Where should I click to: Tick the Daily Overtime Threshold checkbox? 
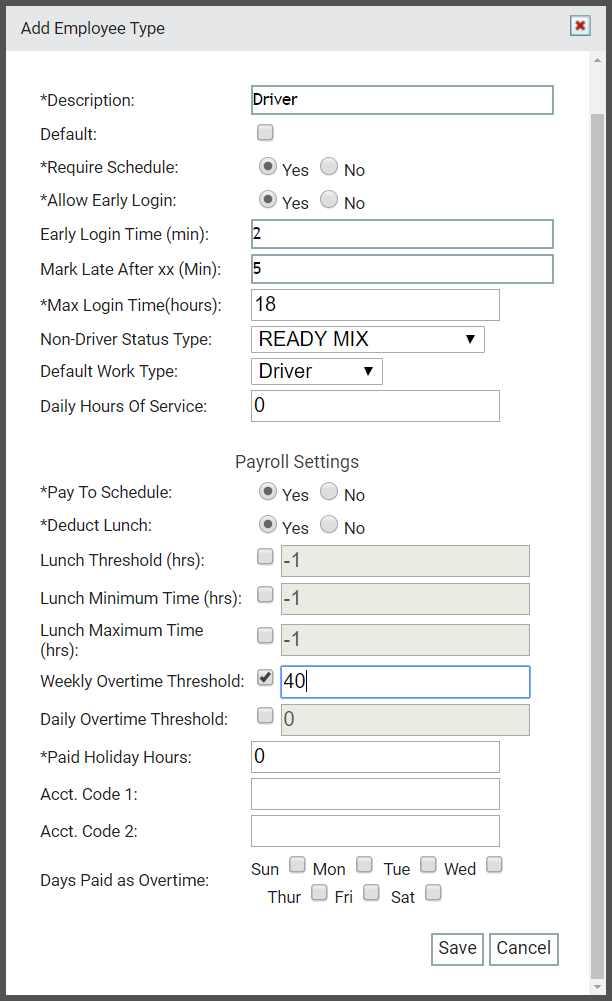(x=265, y=715)
